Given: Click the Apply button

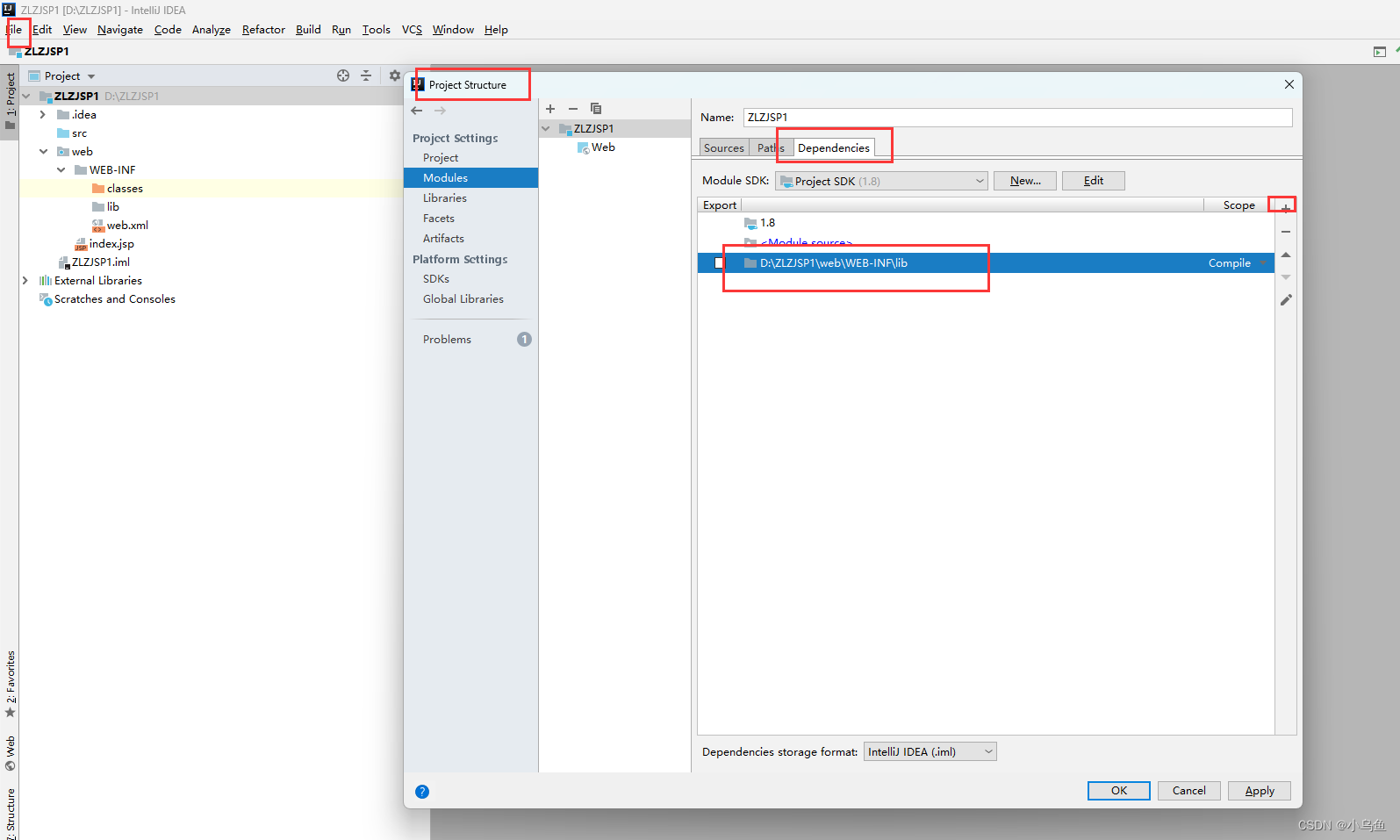Looking at the screenshot, I should pos(1260,791).
